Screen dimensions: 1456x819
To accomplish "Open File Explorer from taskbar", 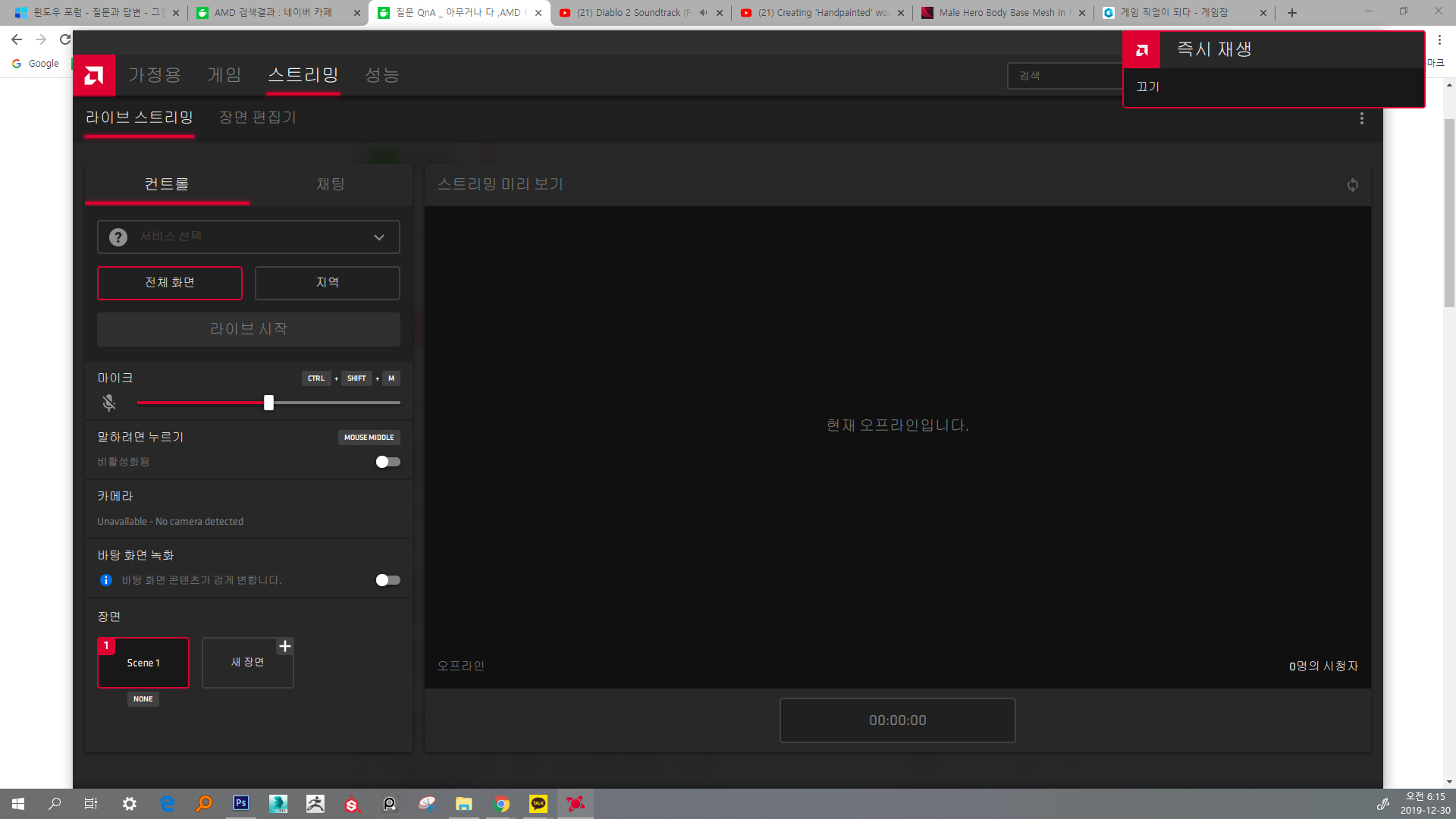I will (464, 804).
